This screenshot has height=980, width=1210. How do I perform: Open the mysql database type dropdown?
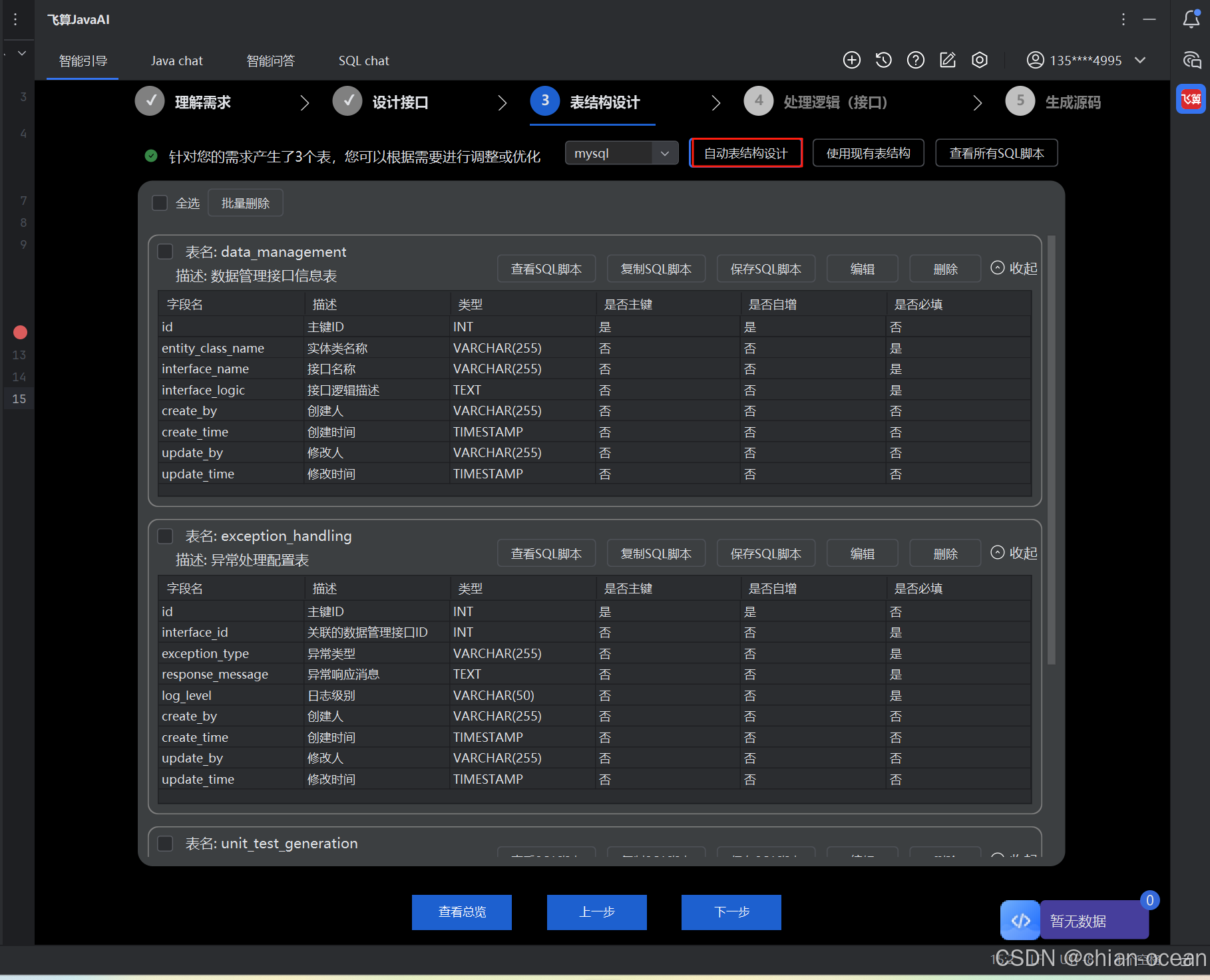click(x=622, y=153)
